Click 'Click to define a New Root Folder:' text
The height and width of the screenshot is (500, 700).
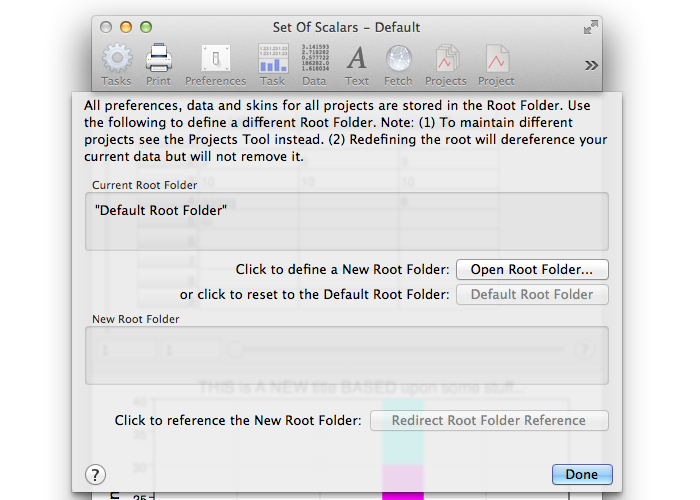(x=342, y=269)
